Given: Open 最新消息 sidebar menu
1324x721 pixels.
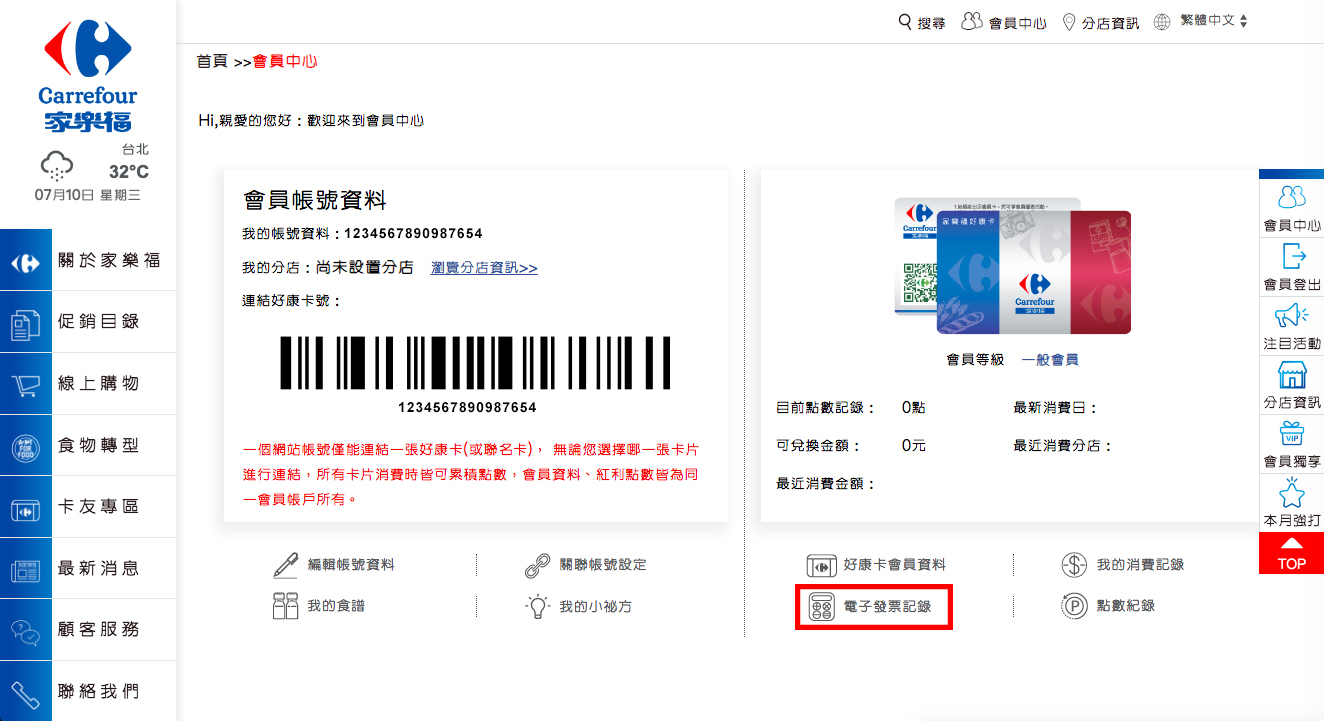Looking at the screenshot, I should (88, 569).
